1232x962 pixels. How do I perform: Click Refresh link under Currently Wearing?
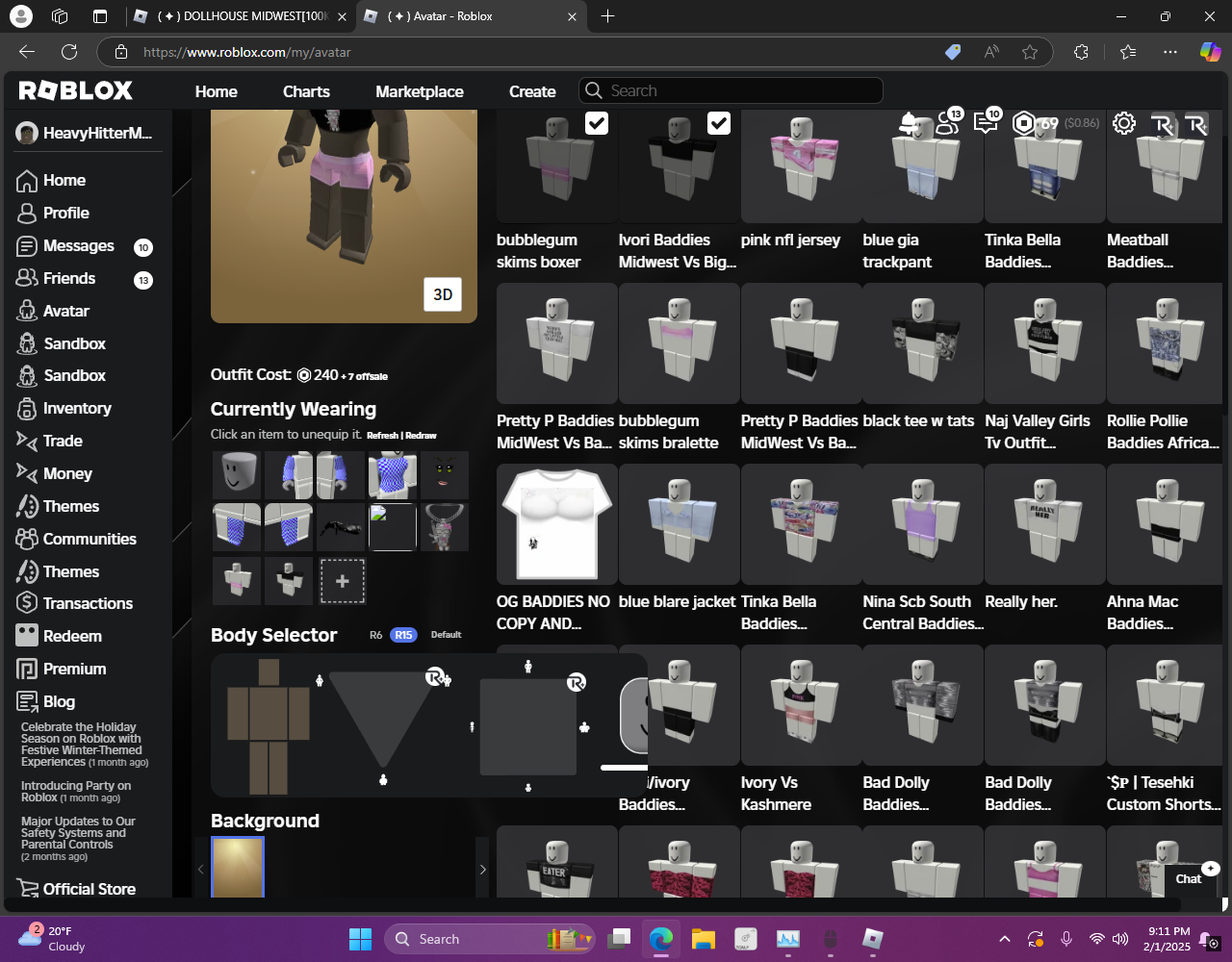[382, 435]
